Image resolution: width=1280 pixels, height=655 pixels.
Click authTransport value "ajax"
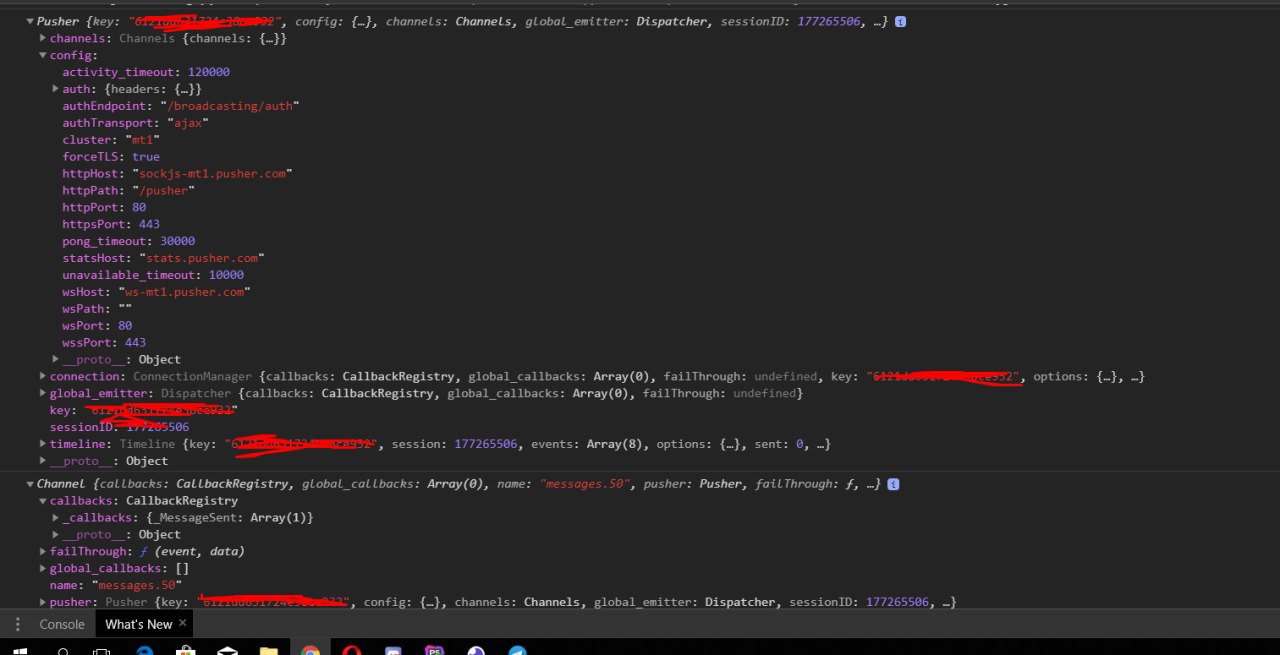pyautogui.click(x=188, y=123)
